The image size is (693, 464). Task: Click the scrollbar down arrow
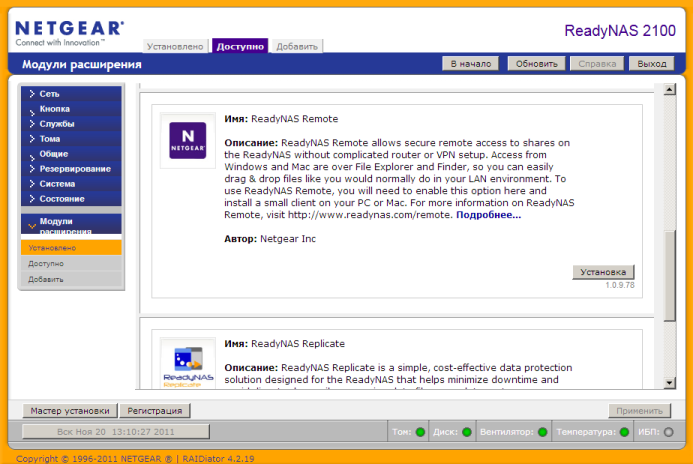pos(670,383)
